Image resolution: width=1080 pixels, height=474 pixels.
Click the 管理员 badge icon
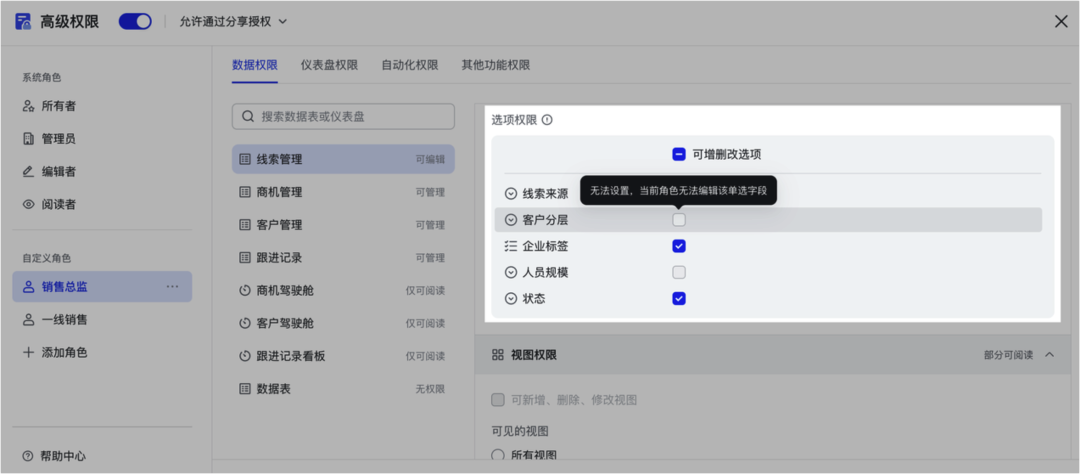[x=28, y=138]
